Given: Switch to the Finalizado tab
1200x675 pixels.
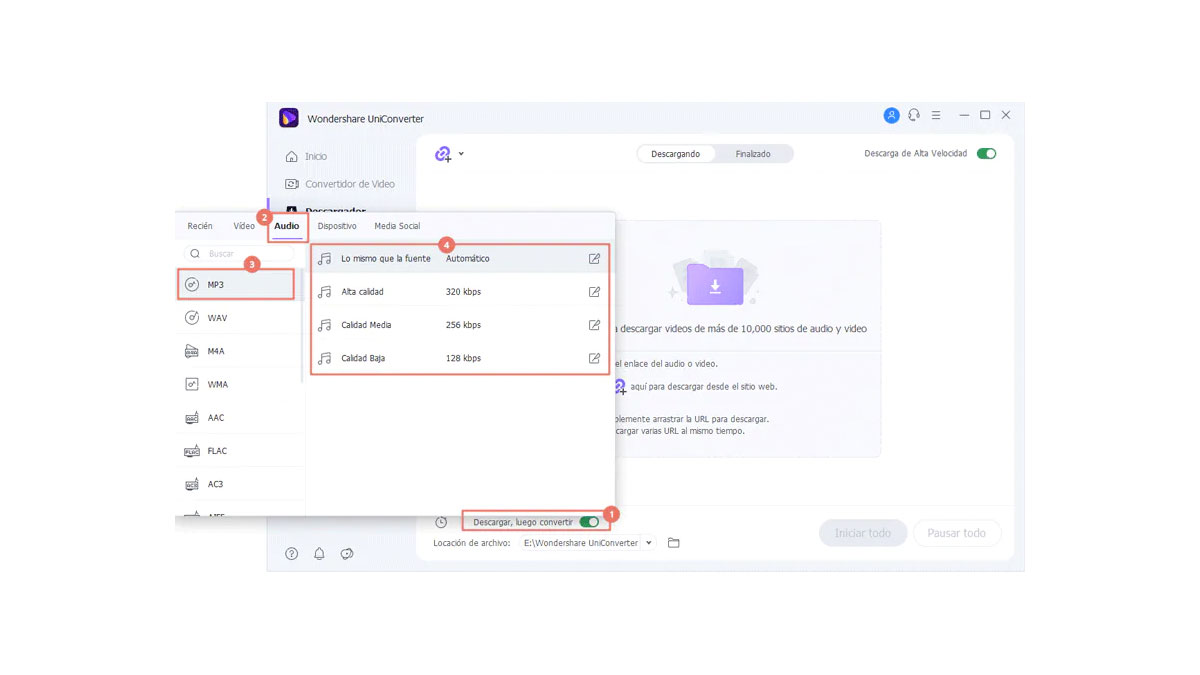Looking at the screenshot, I should click(753, 154).
